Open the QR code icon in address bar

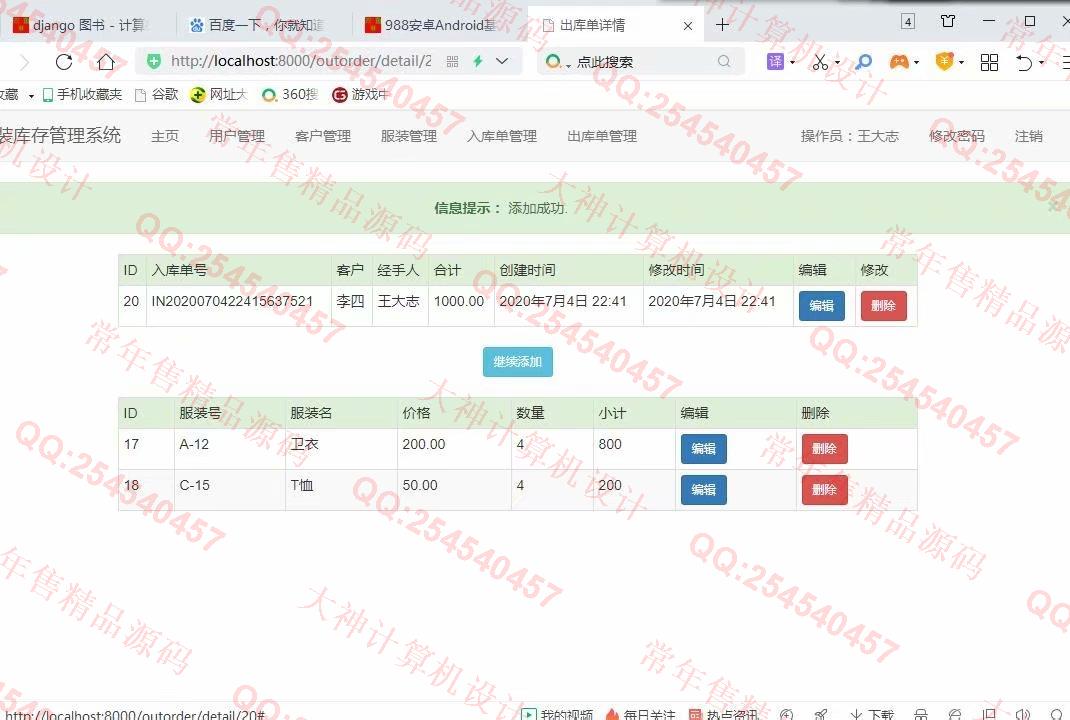[452, 61]
